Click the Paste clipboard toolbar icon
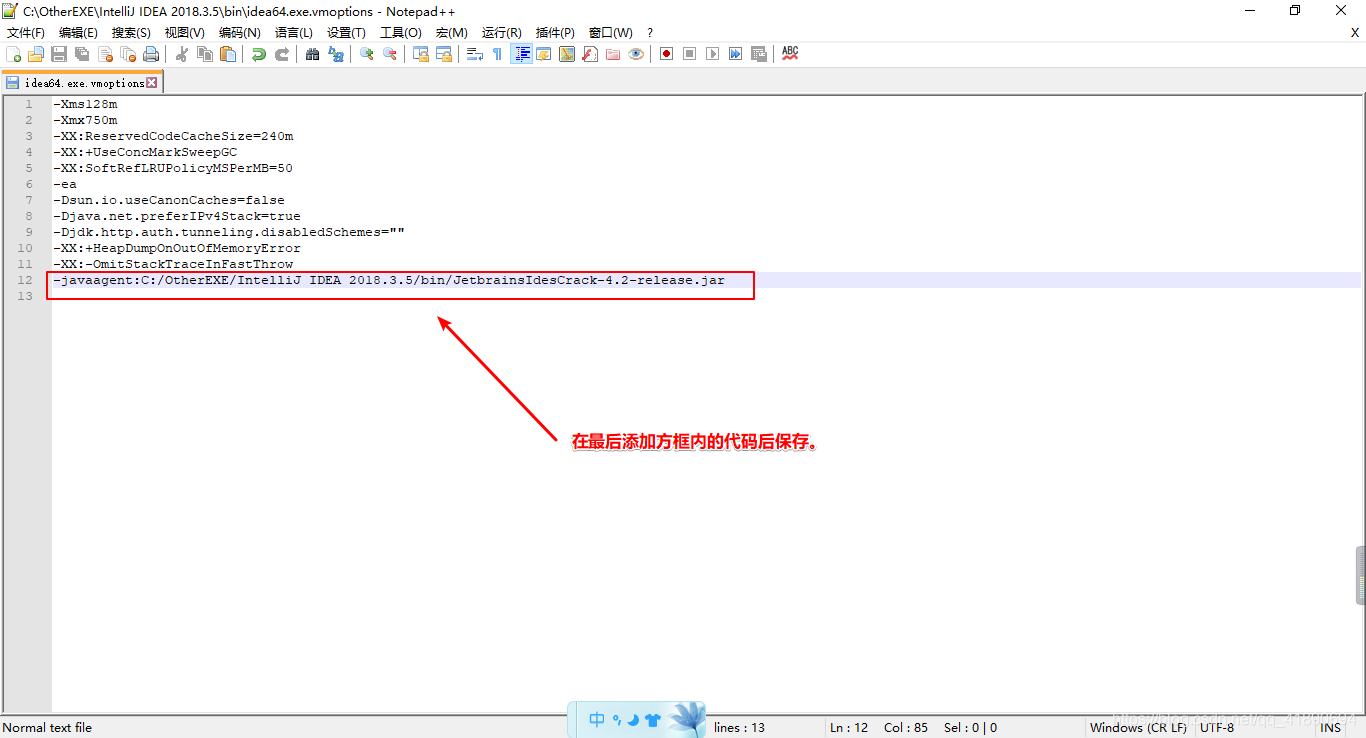This screenshot has width=1366, height=738. 228,54
